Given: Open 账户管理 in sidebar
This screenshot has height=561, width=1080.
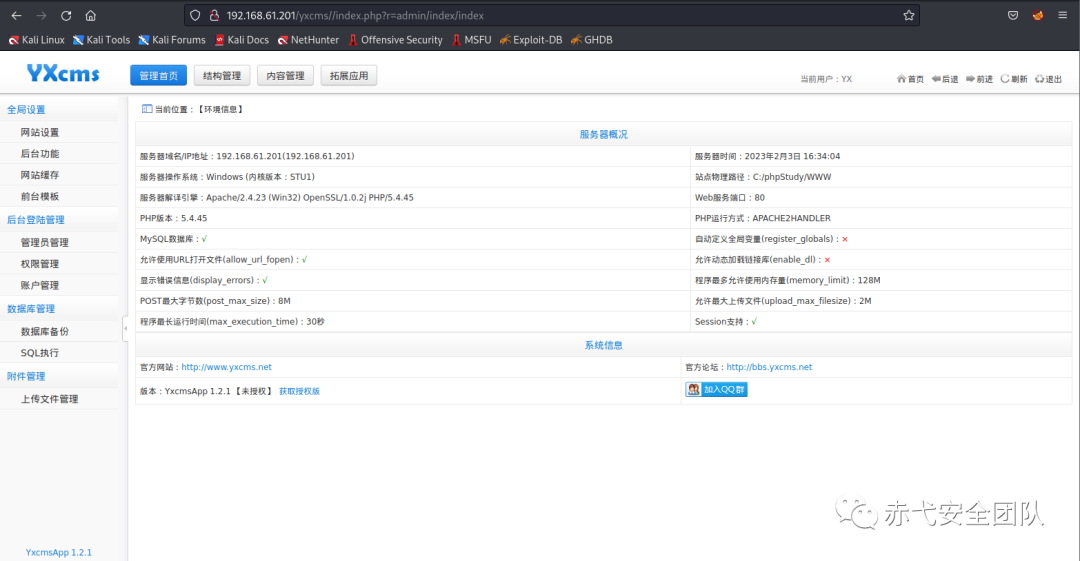Looking at the screenshot, I should pyautogui.click(x=40, y=285).
